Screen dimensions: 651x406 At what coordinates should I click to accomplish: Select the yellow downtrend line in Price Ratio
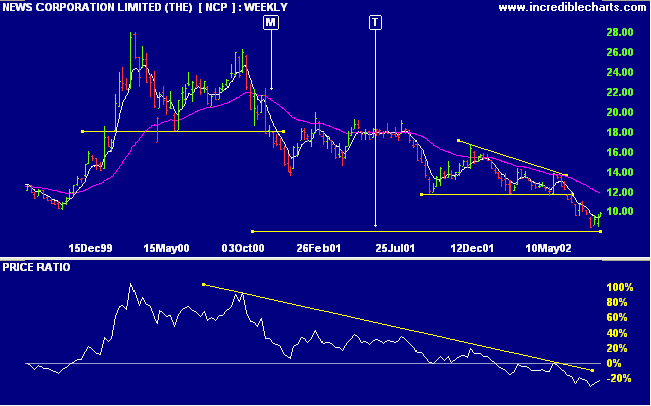pyautogui.click(x=398, y=328)
